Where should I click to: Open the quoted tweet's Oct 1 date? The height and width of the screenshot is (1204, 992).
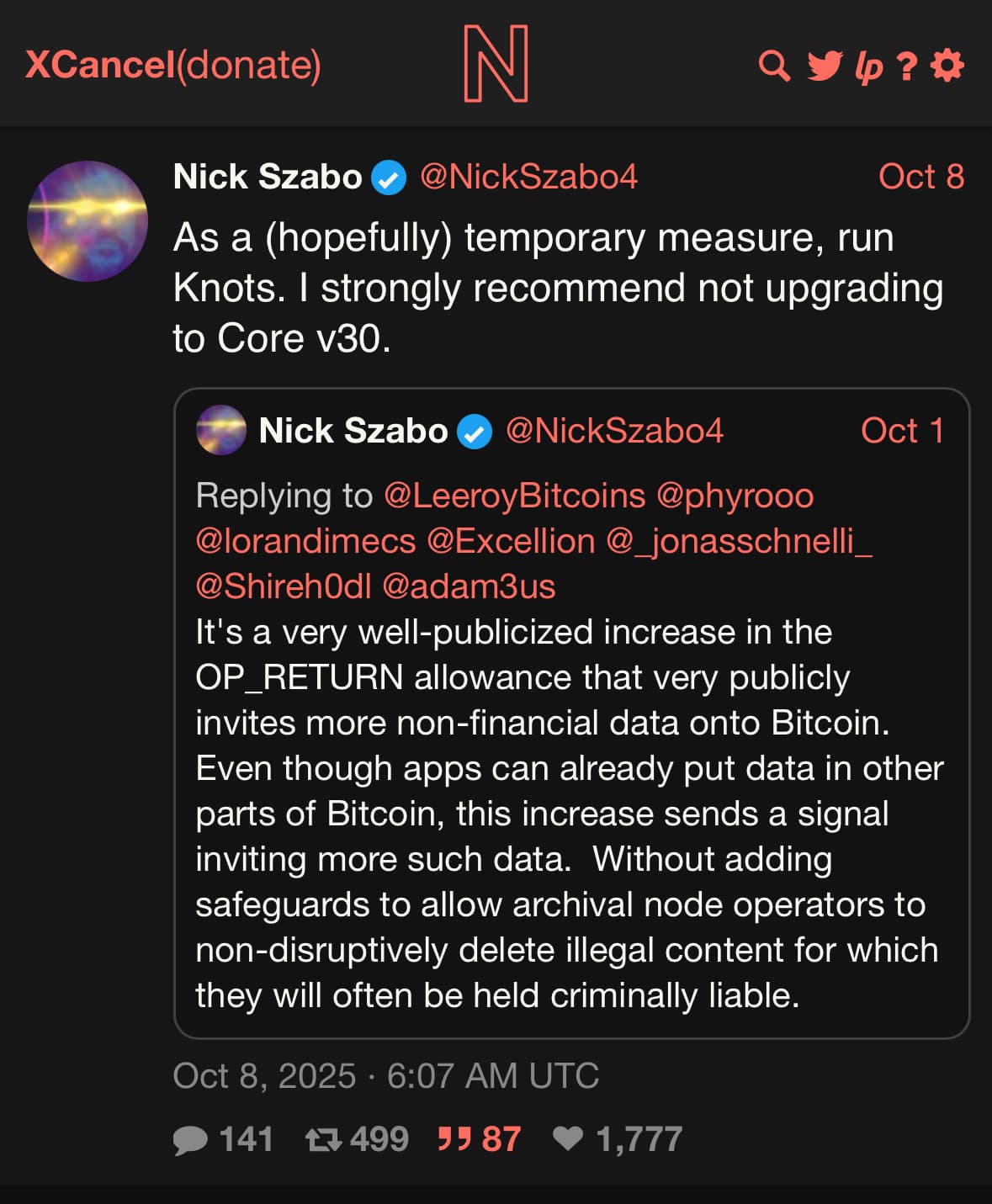901,431
